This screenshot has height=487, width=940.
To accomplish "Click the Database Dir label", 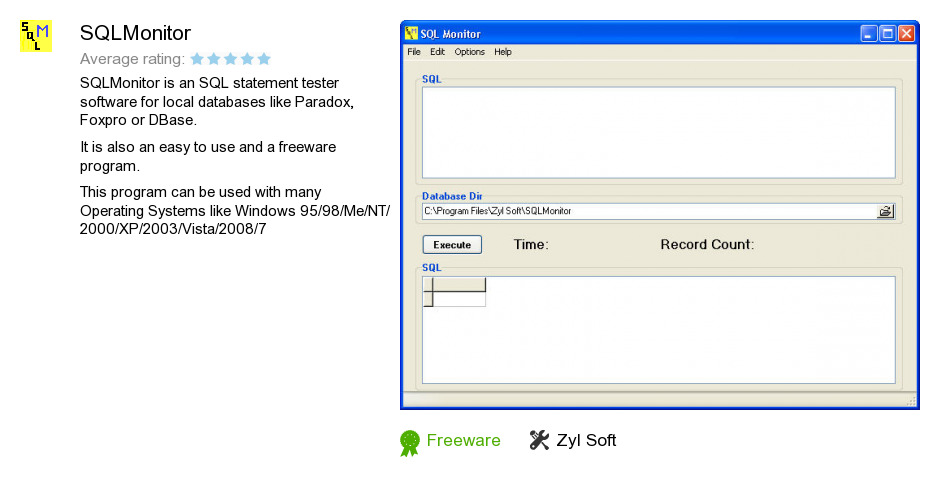I will [452, 196].
